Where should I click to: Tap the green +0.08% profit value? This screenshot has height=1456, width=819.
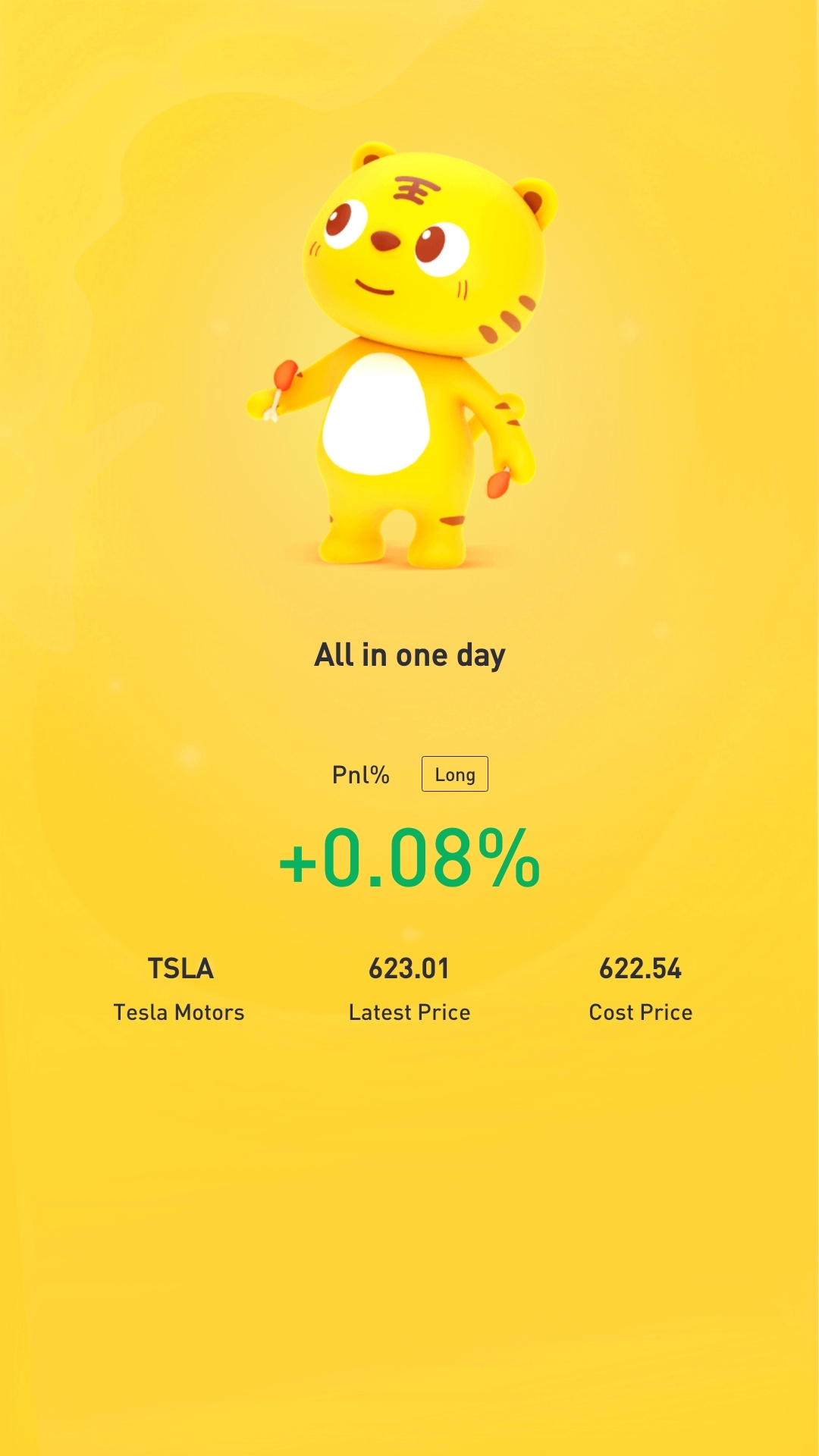(409, 858)
